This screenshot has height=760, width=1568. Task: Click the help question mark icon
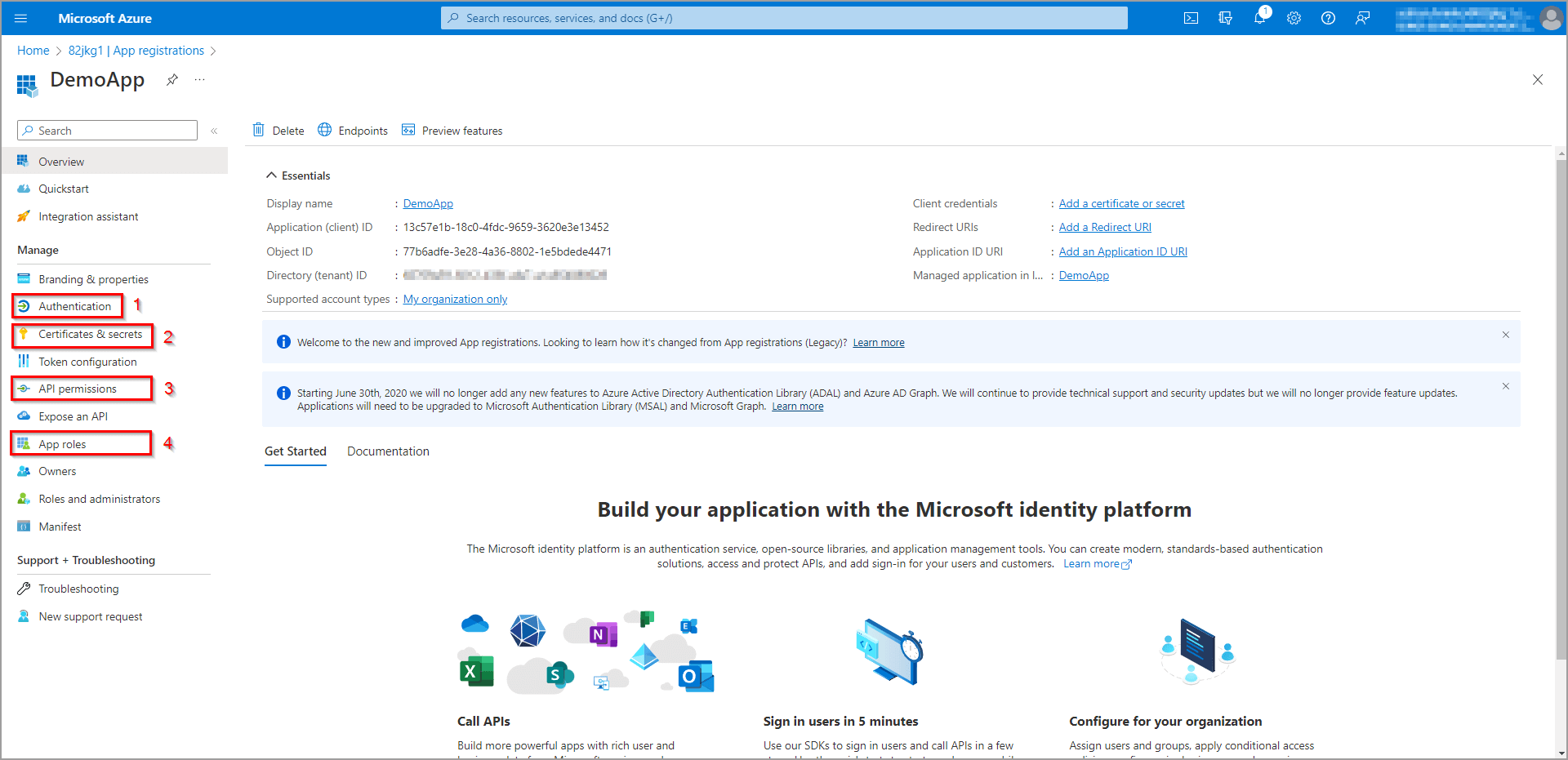click(1328, 18)
